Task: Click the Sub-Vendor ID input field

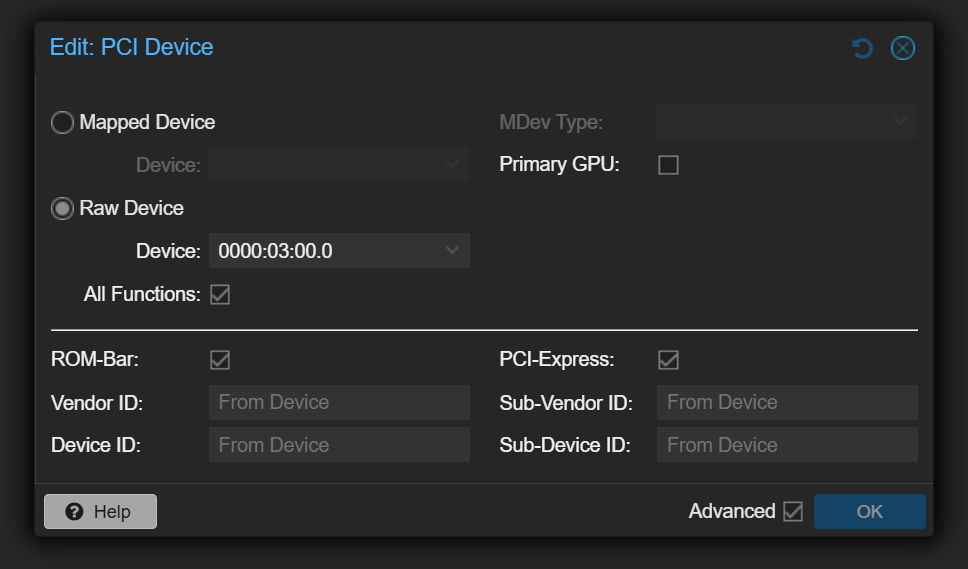Action: click(x=786, y=403)
